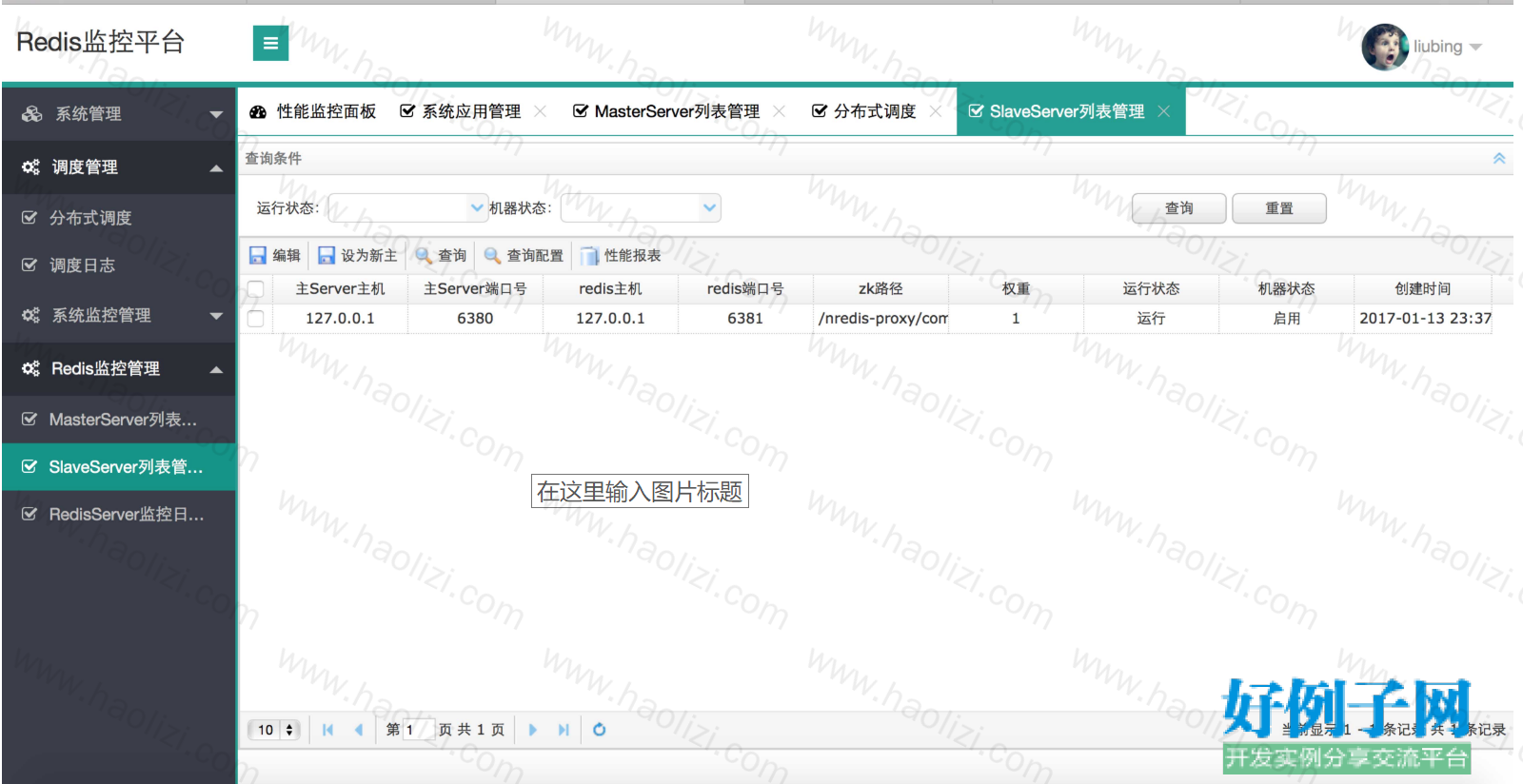1523x784 pixels.
Task: Open RedisServer监控日志 in the sidebar
Action: [x=119, y=515]
